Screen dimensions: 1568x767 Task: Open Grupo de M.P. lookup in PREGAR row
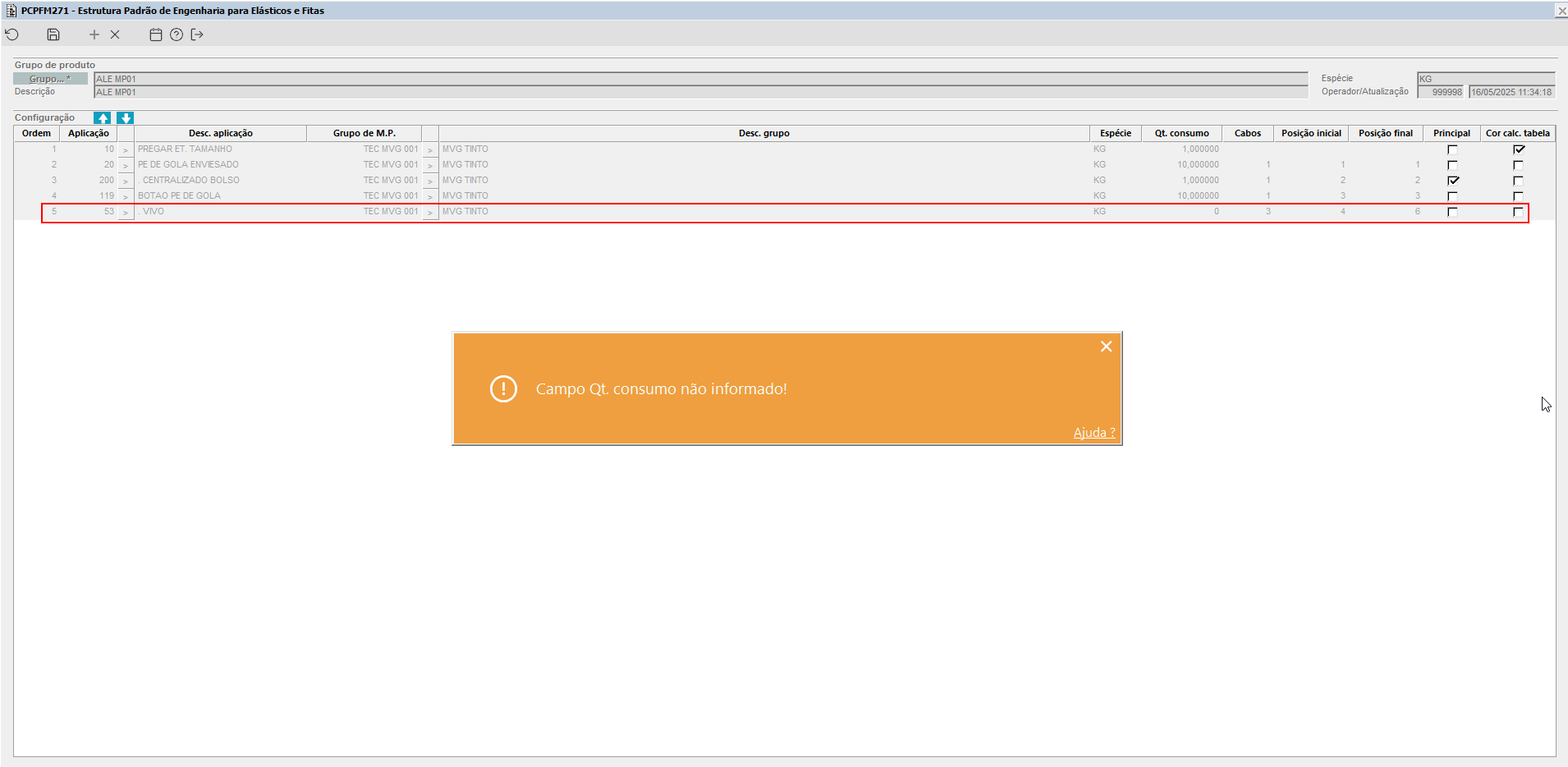tap(430, 149)
